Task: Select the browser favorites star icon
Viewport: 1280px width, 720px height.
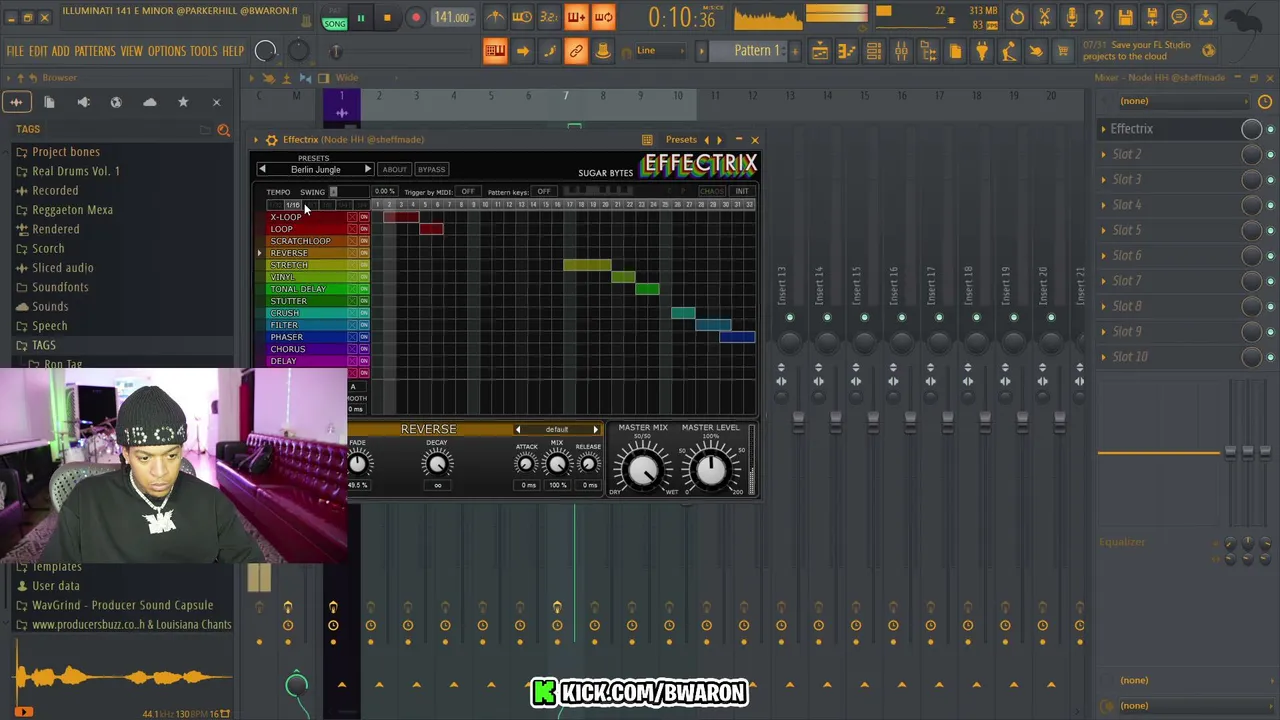Action: pos(183,102)
